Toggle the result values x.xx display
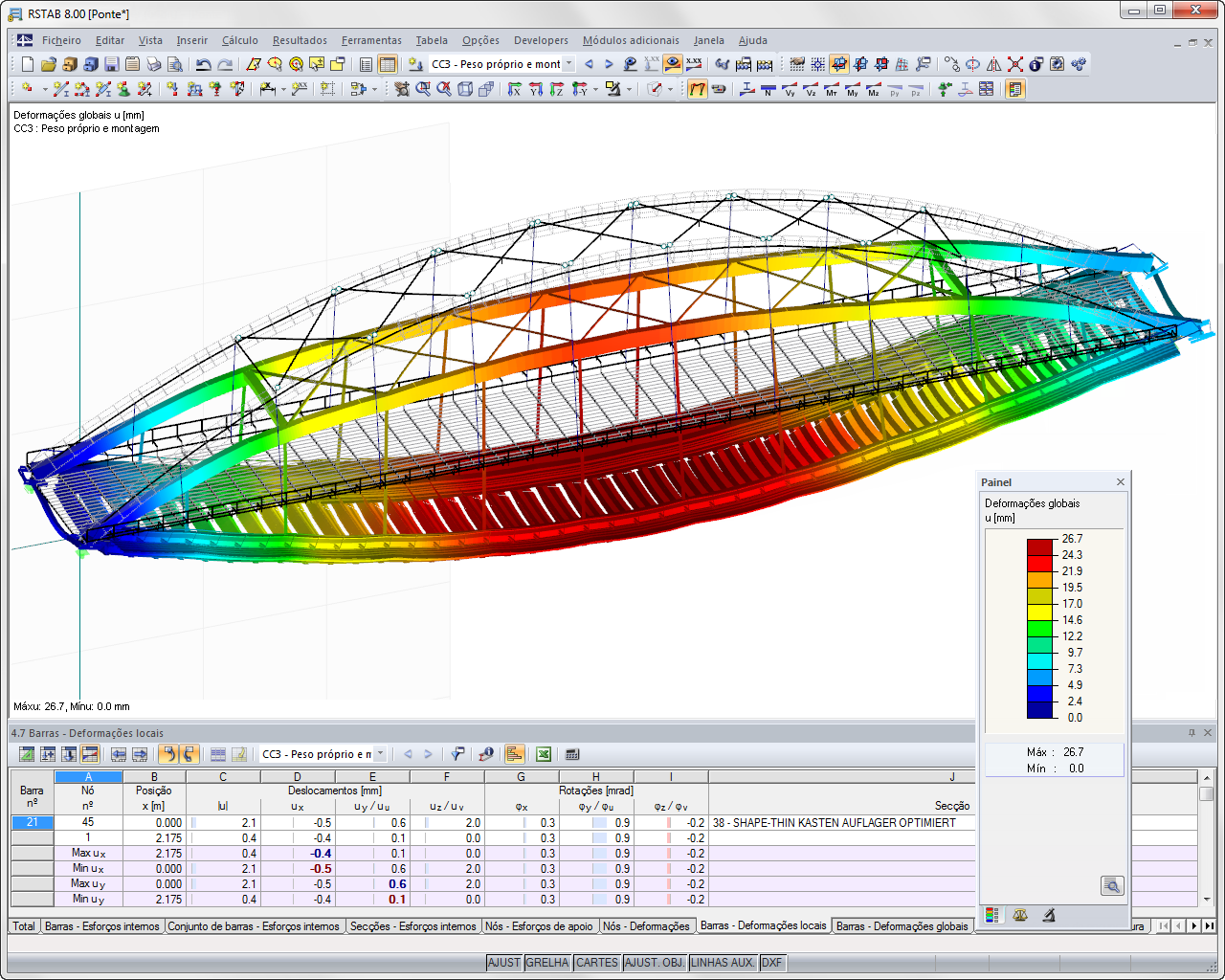This screenshot has height=980, width=1225. (694, 64)
